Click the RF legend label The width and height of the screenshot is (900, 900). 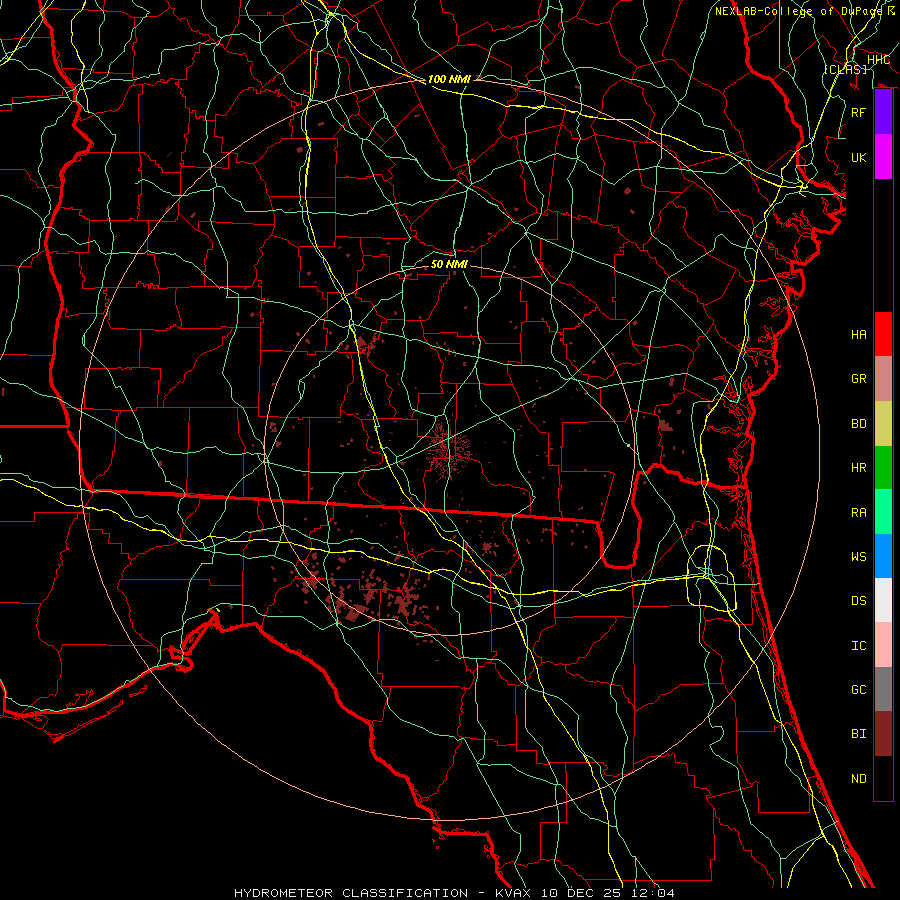pyautogui.click(x=859, y=112)
